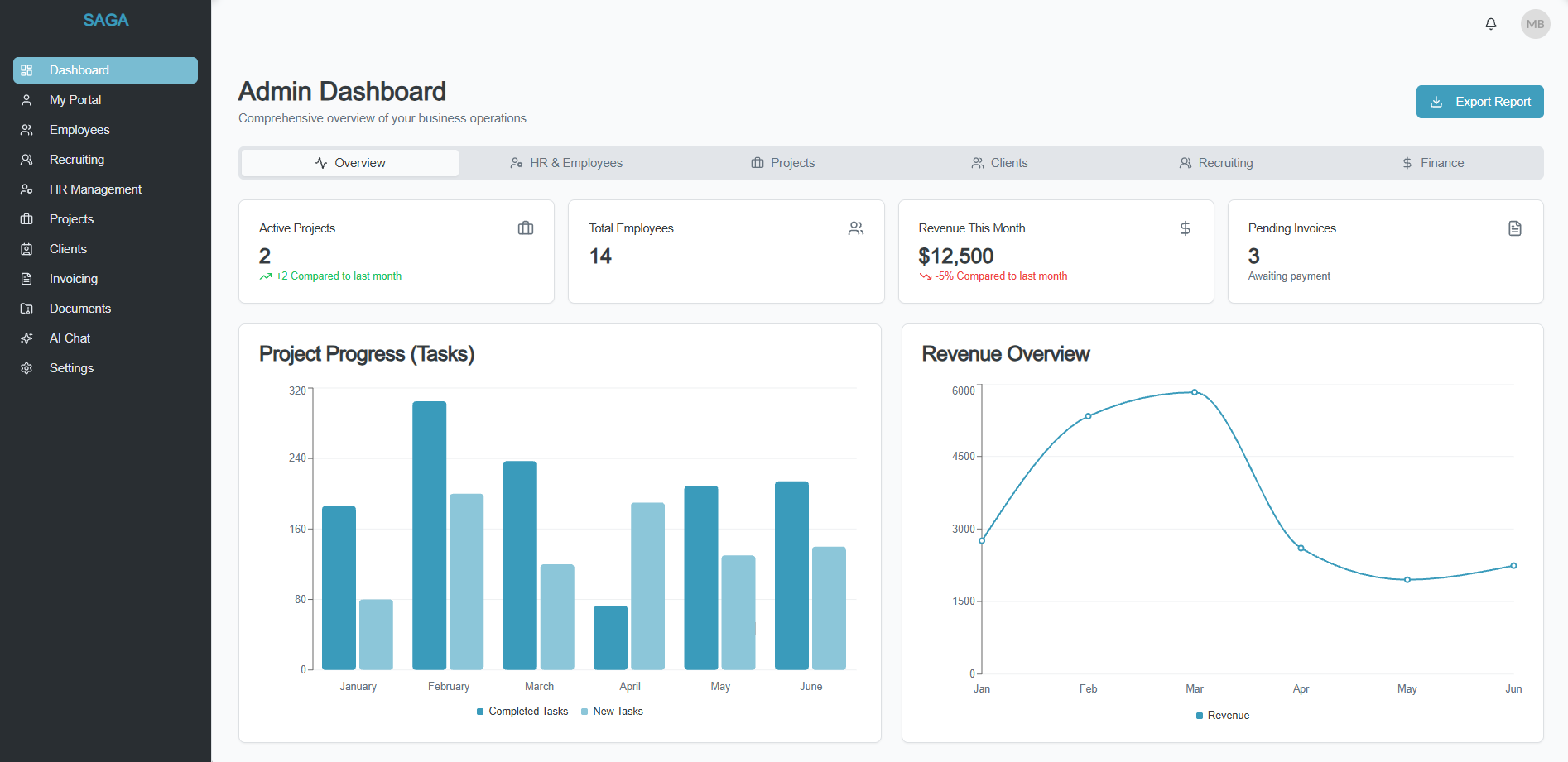Image resolution: width=1568 pixels, height=762 pixels.
Task: Click the dollar icon on Revenue This Month card
Action: 1185,228
